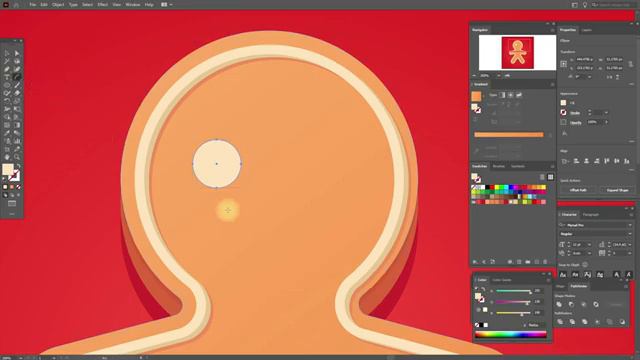Select the Eyedropper tool
This screenshot has height=360, width=640.
click(7, 133)
